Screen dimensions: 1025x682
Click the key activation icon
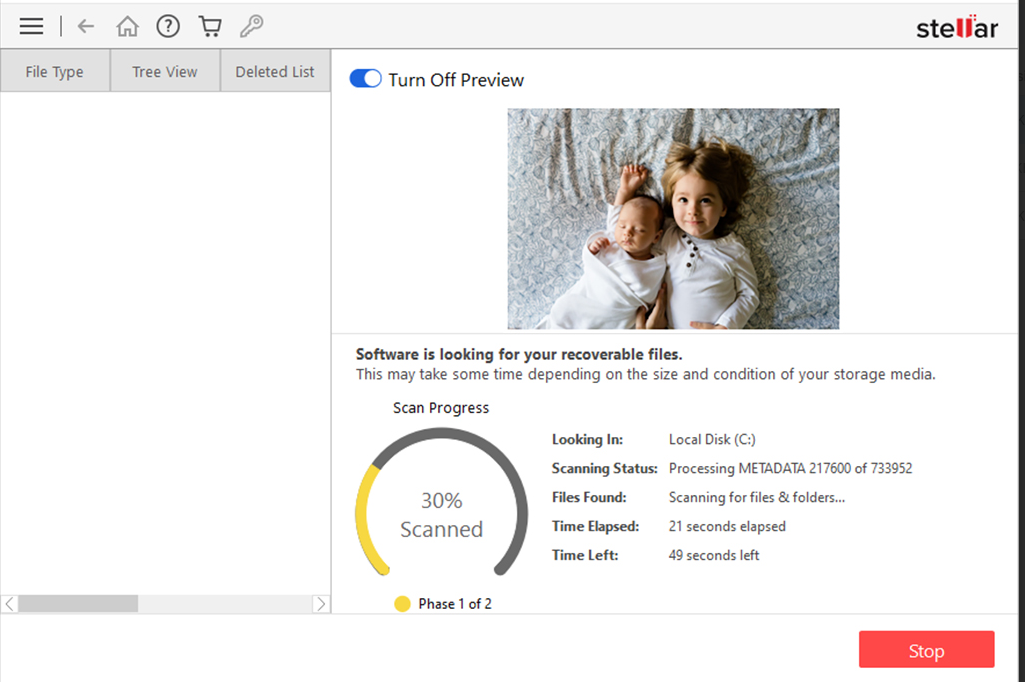(251, 27)
